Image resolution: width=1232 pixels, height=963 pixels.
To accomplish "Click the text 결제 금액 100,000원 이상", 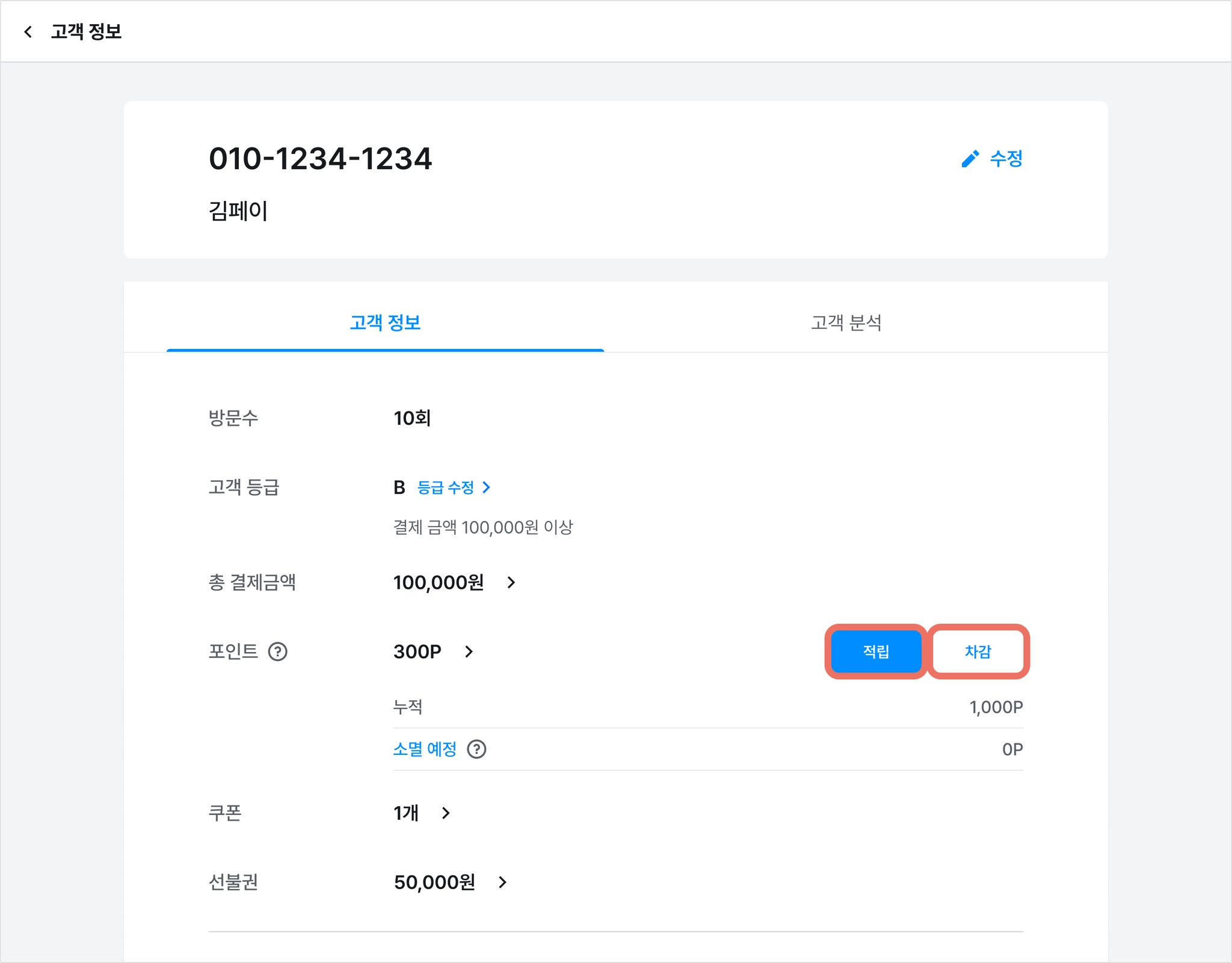I will click(483, 528).
